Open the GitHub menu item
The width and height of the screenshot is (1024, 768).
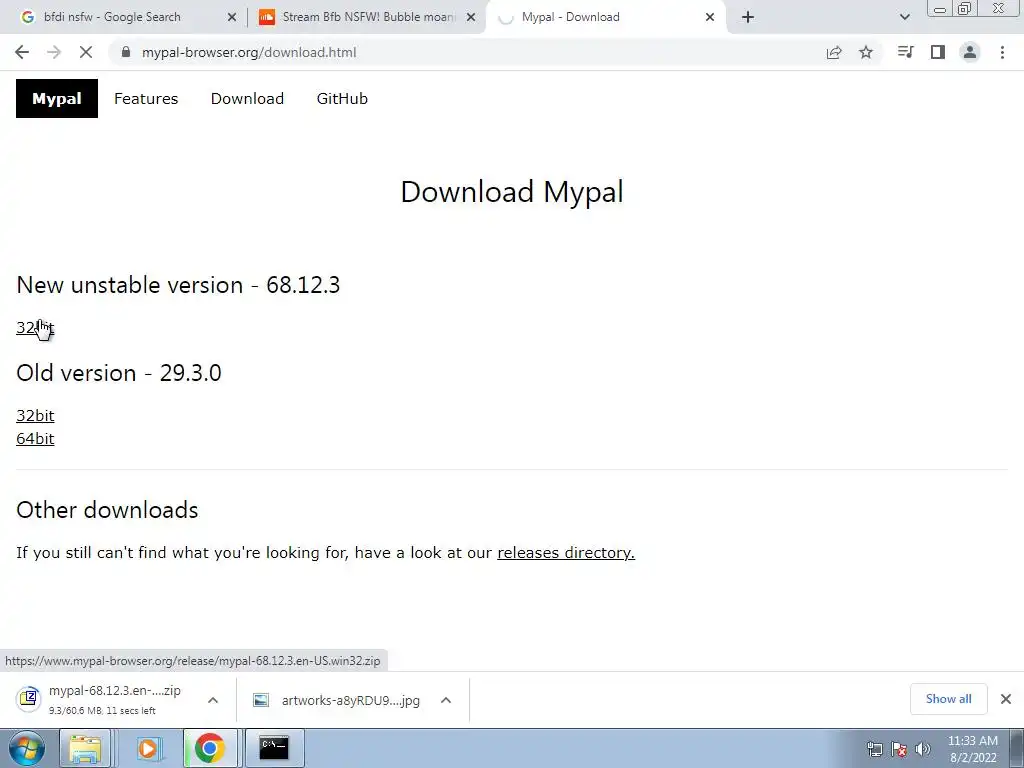pos(342,99)
